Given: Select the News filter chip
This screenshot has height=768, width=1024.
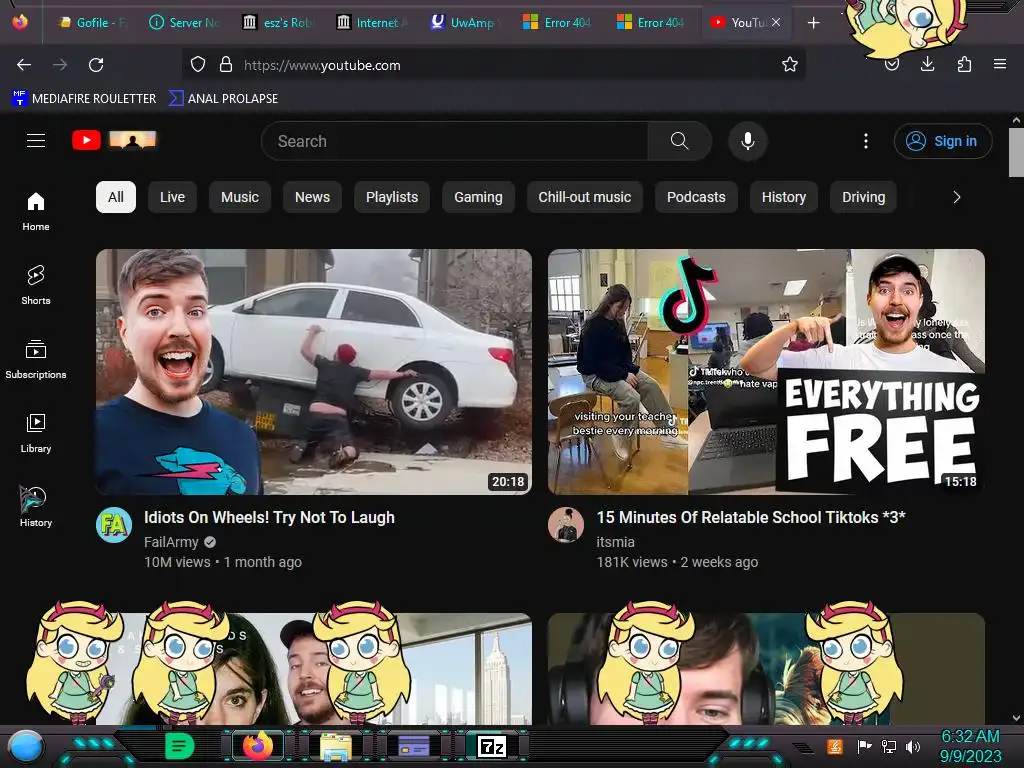Looking at the screenshot, I should click(312, 197).
